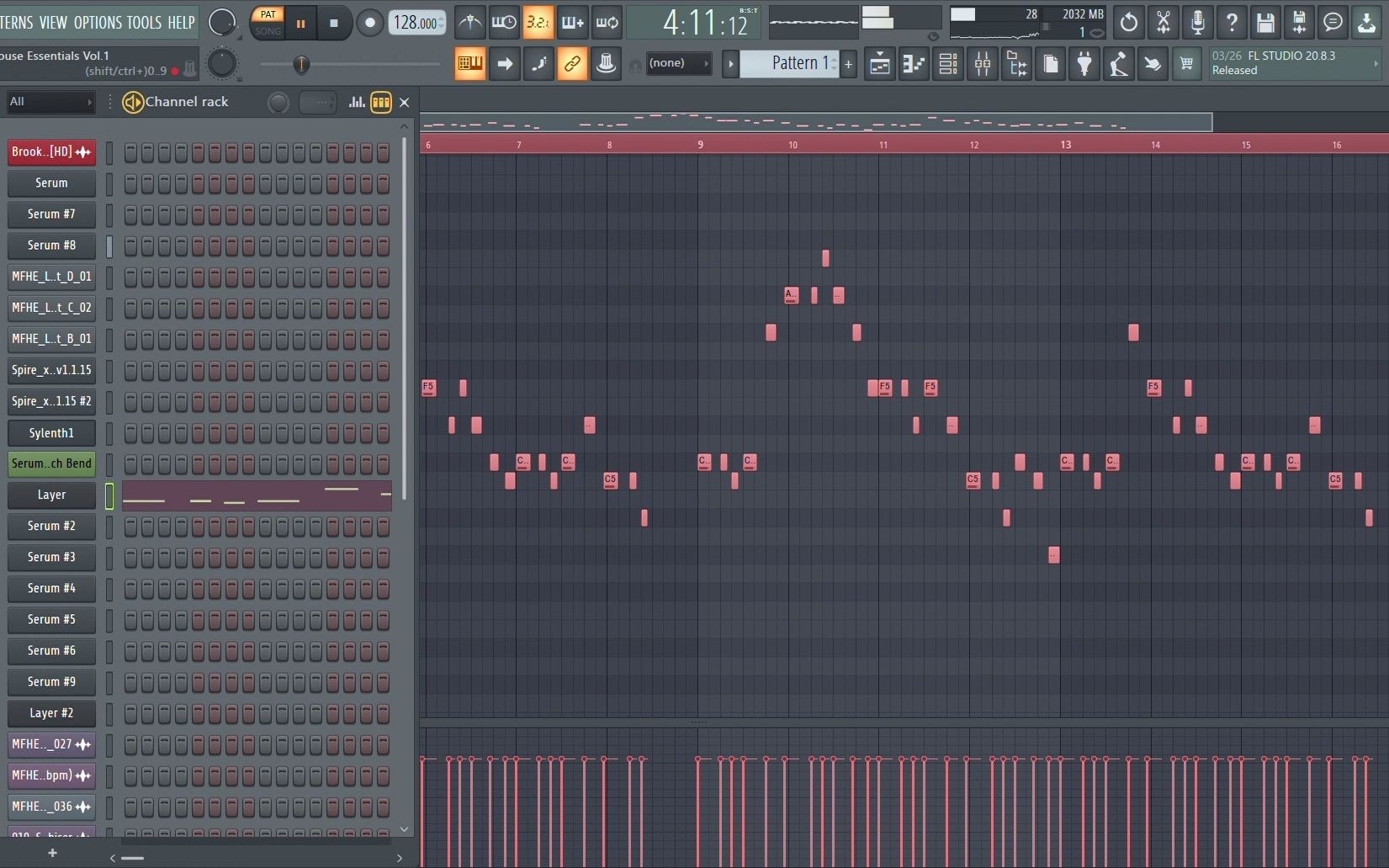Open the HELP menu

[181, 23]
